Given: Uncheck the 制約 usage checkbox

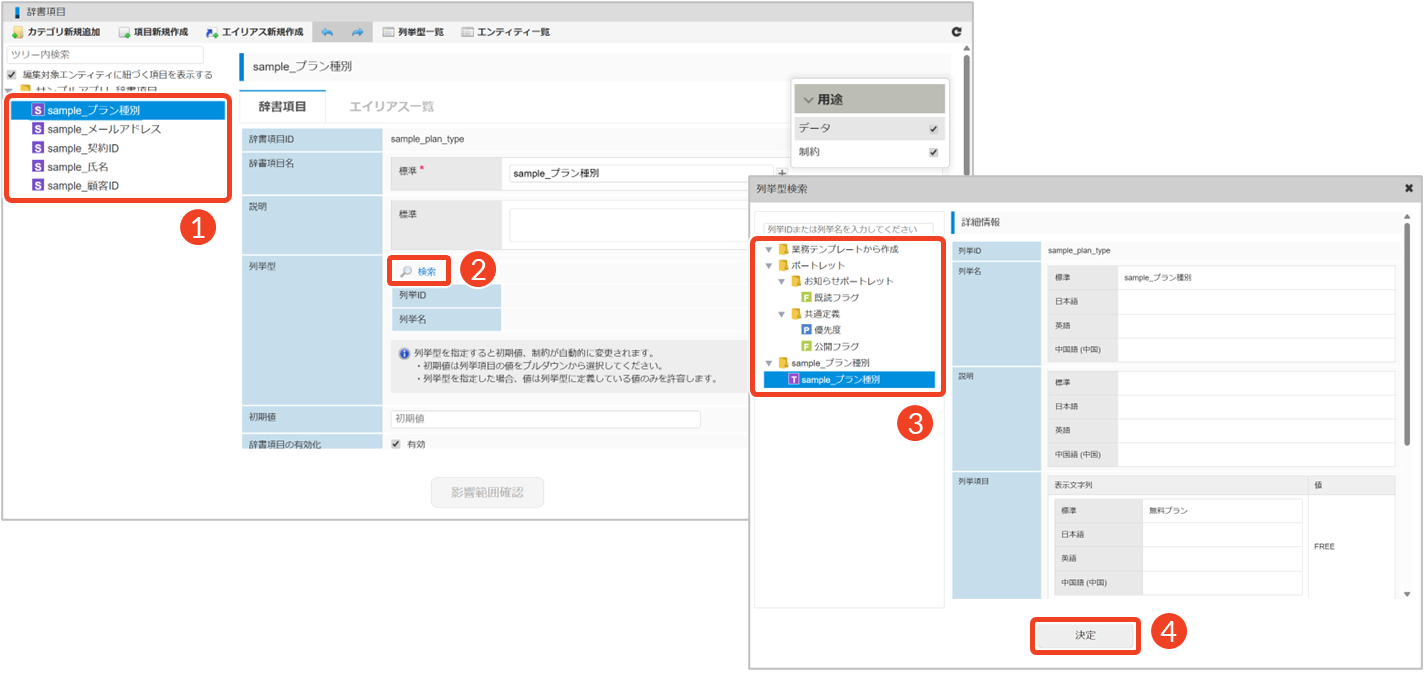Looking at the screenshot, I should click(x=933, y=153).
